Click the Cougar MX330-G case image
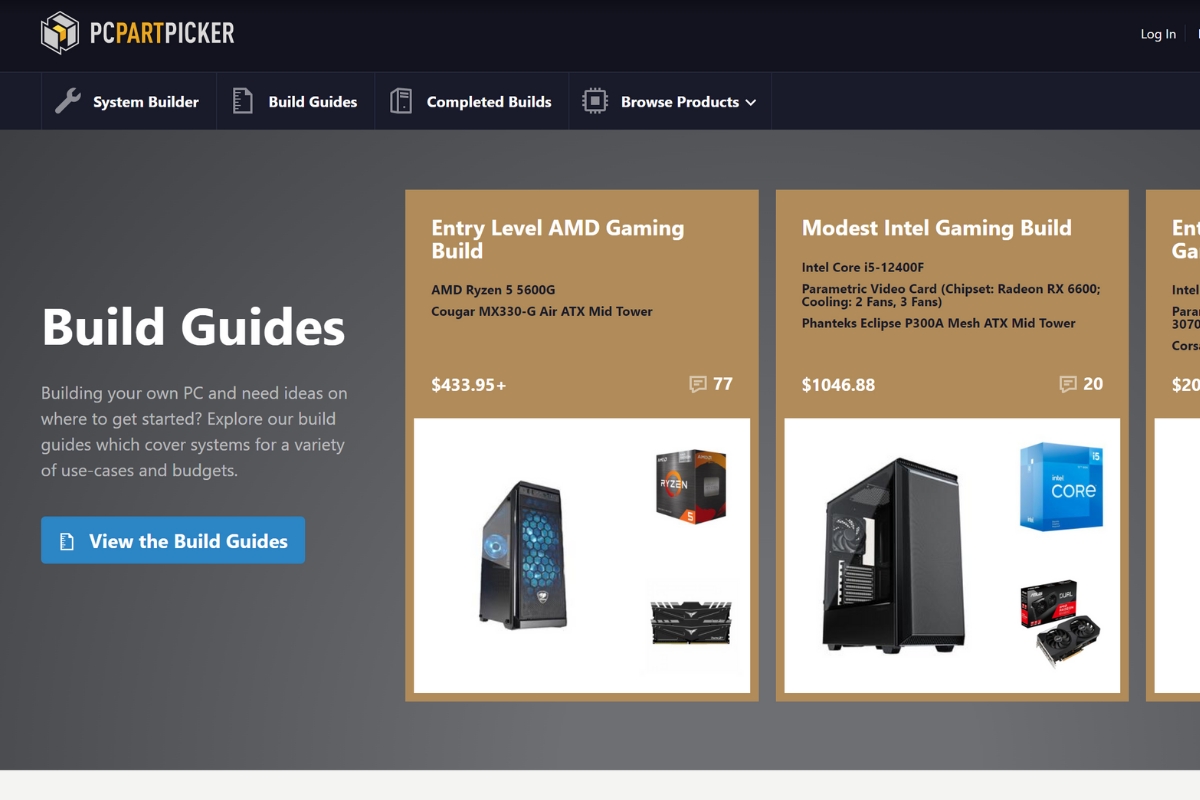This screenshot has width=1200, height=800. point(523,555)
